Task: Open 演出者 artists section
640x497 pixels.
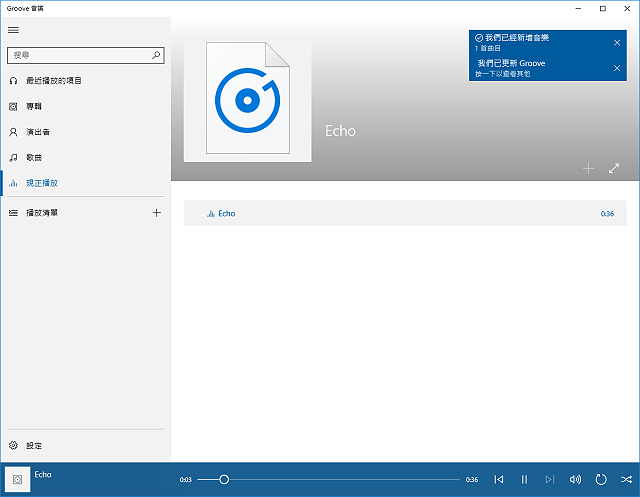Action: tap(86, 132)
